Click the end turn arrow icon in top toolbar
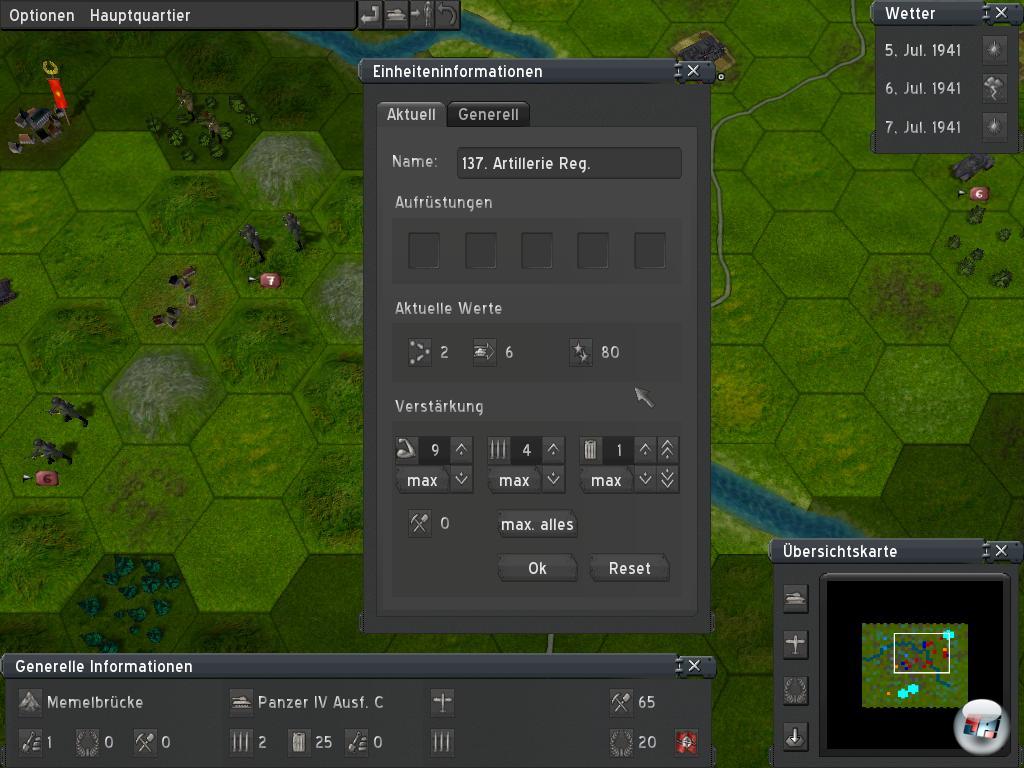Viewport: 1024px width, 768px height. click(x=371, y=15)
